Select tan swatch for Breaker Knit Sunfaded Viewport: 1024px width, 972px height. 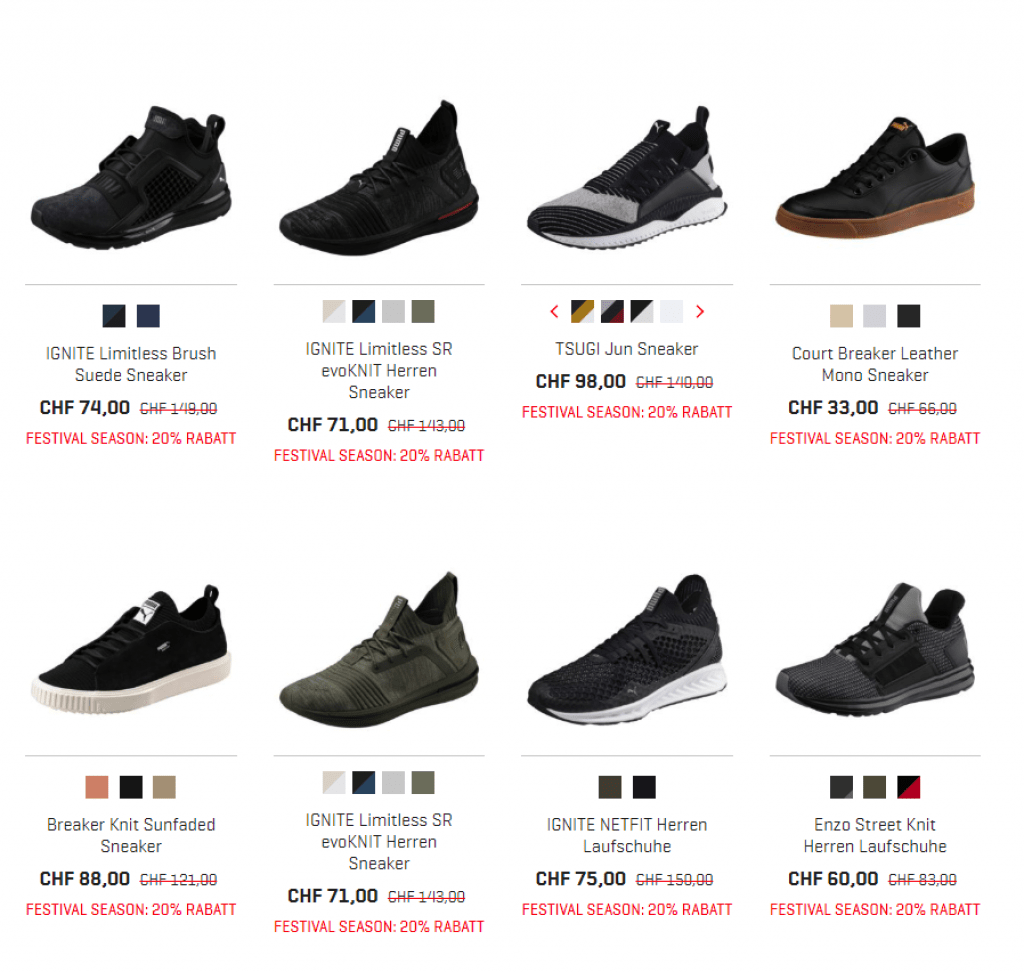[164, 786]
